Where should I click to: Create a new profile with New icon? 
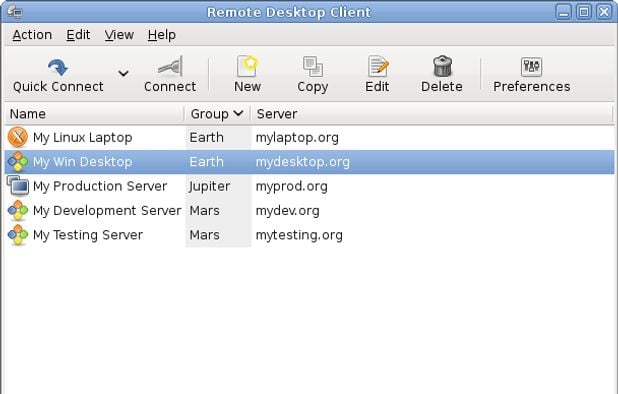coord(247,66)
